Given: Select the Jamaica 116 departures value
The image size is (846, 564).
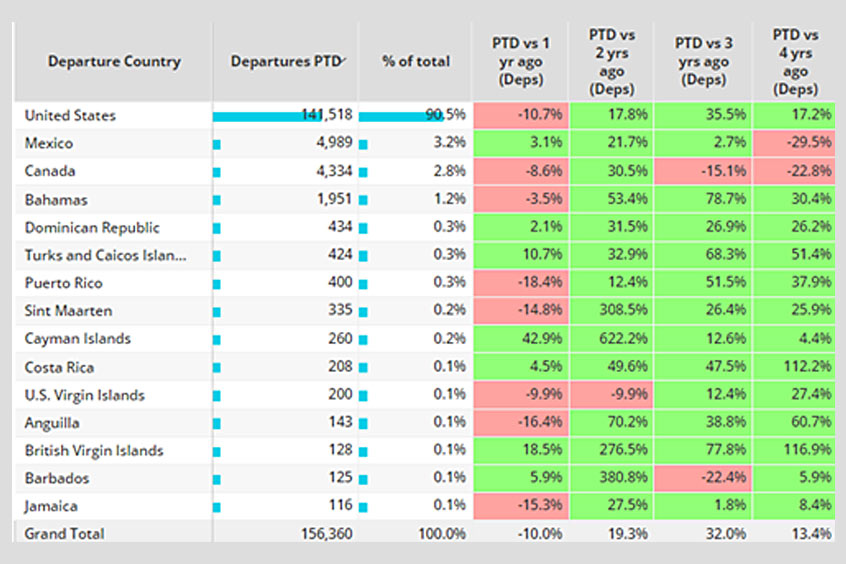Looking at the screenshot, I should click(x=338, y=506).
